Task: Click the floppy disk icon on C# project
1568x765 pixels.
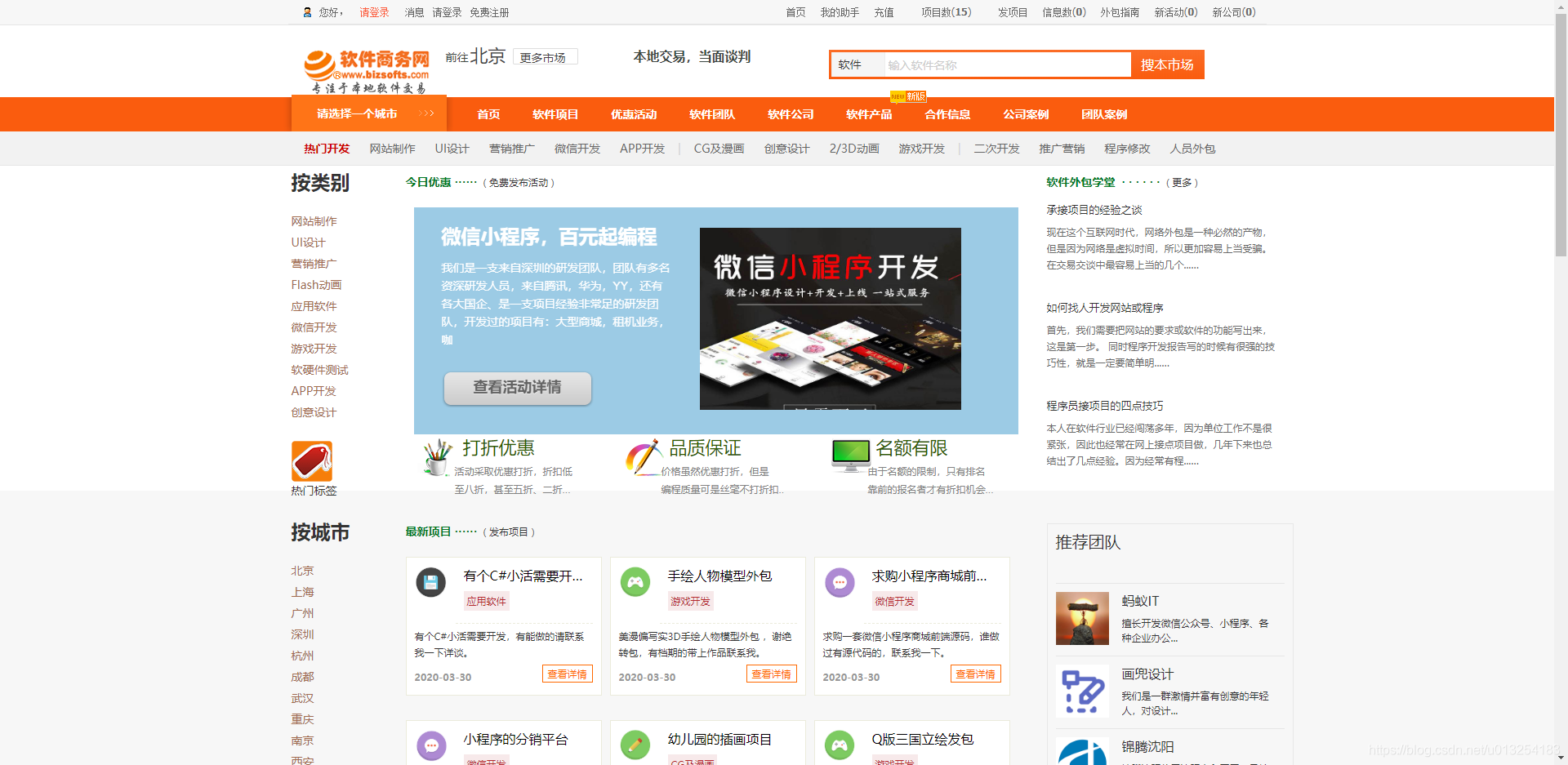Action: pyautogui.click(x=431, y=582)
